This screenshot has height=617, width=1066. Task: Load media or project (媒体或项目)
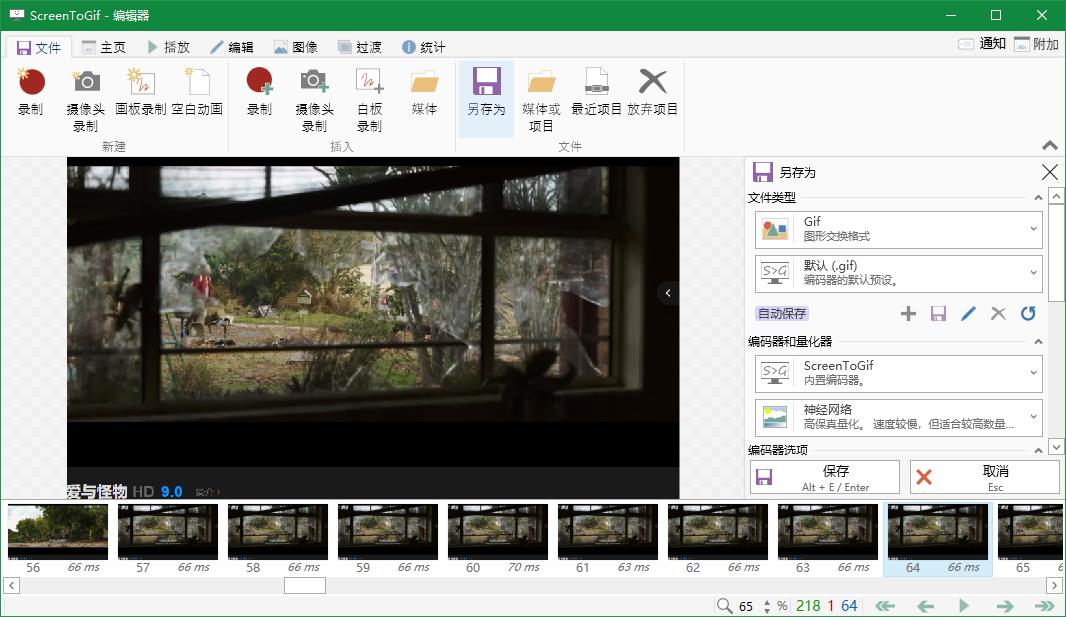(541, 101)
